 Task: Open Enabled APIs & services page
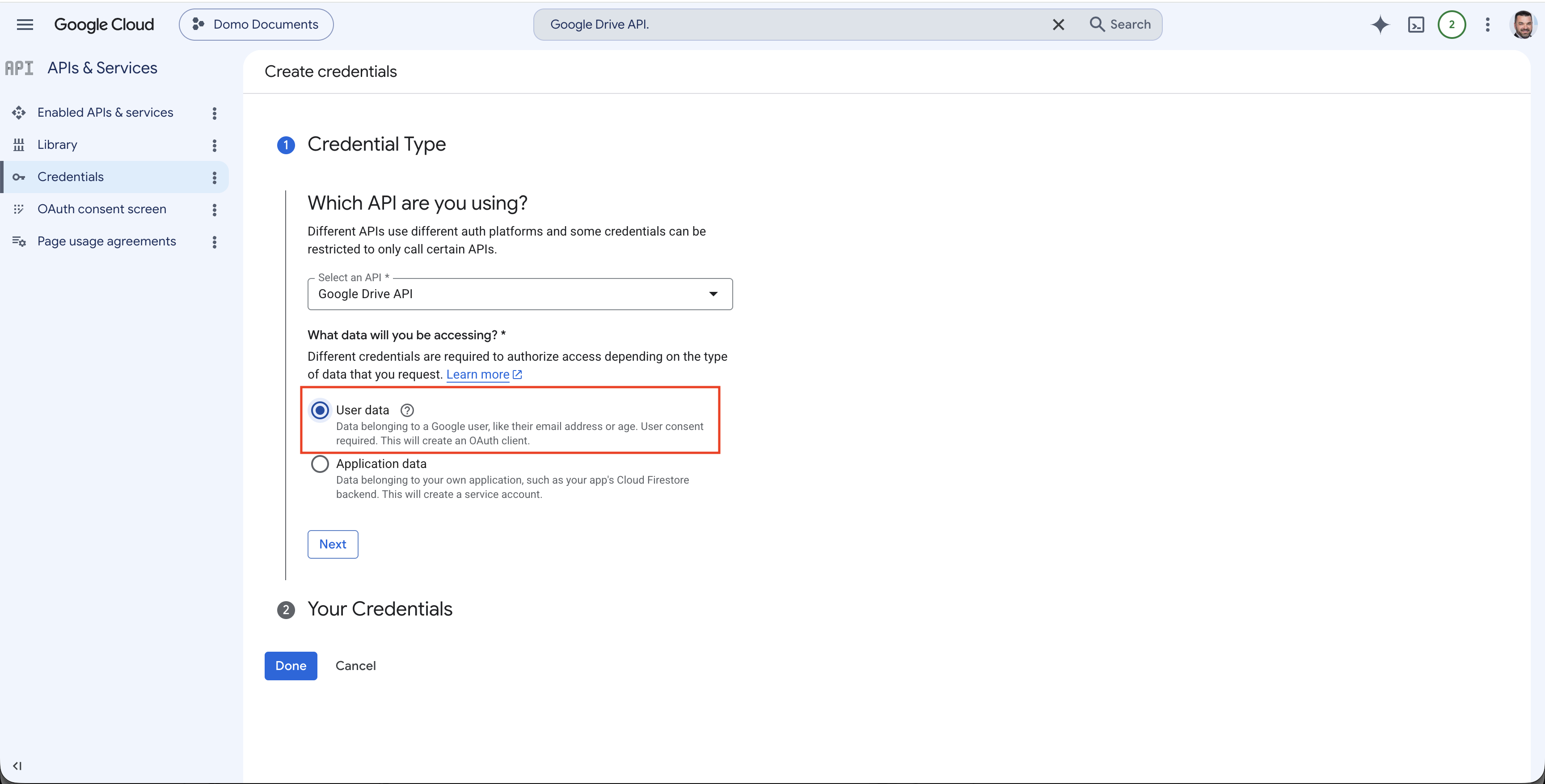click(105, 113)
